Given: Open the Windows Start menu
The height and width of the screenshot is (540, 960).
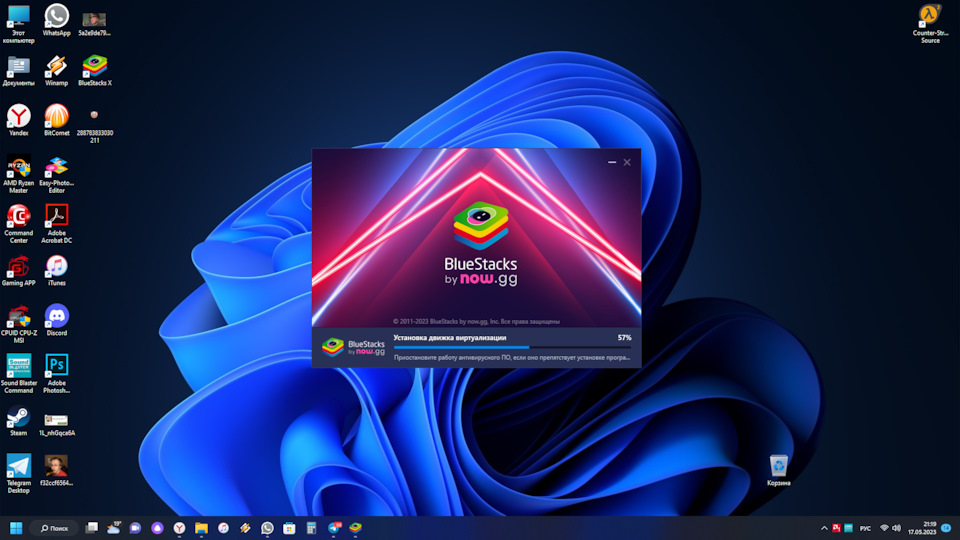Looking at the screenshot, I should coord(16,528).
